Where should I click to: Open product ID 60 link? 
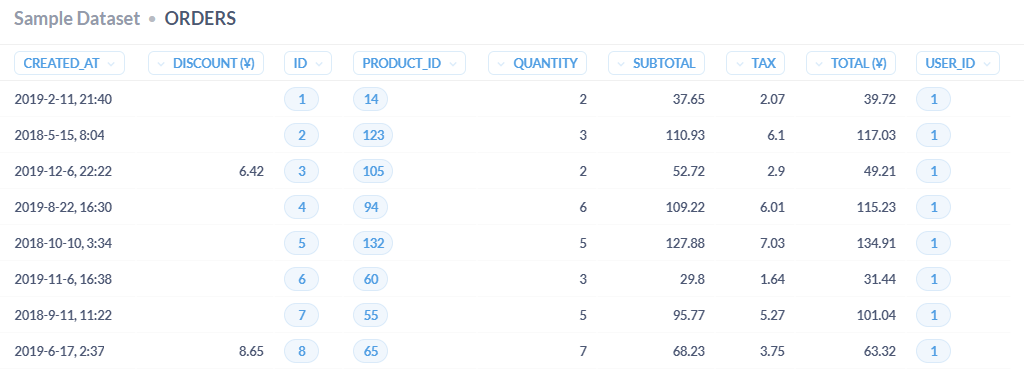(x=370, y=279)
